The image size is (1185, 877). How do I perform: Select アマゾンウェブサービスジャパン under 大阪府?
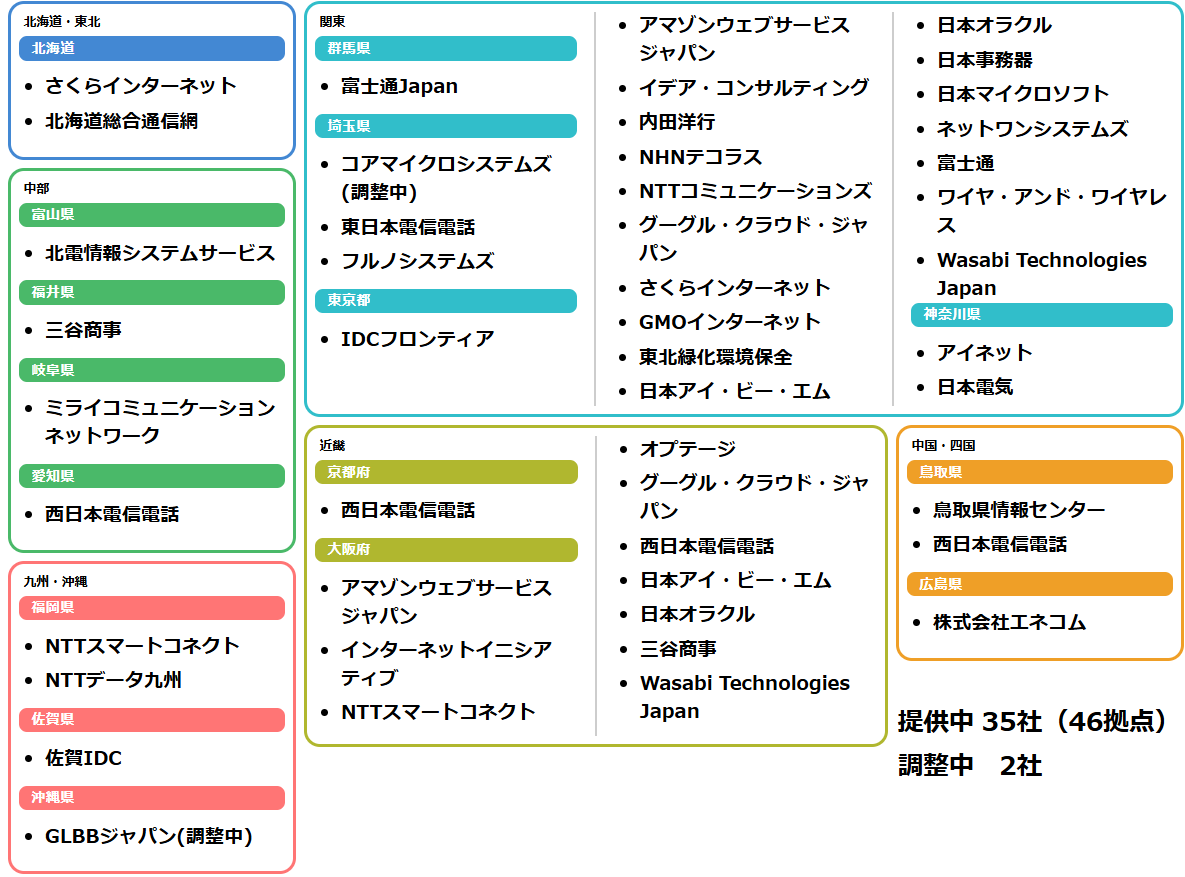pyautogui.click(x=446, y=602)
